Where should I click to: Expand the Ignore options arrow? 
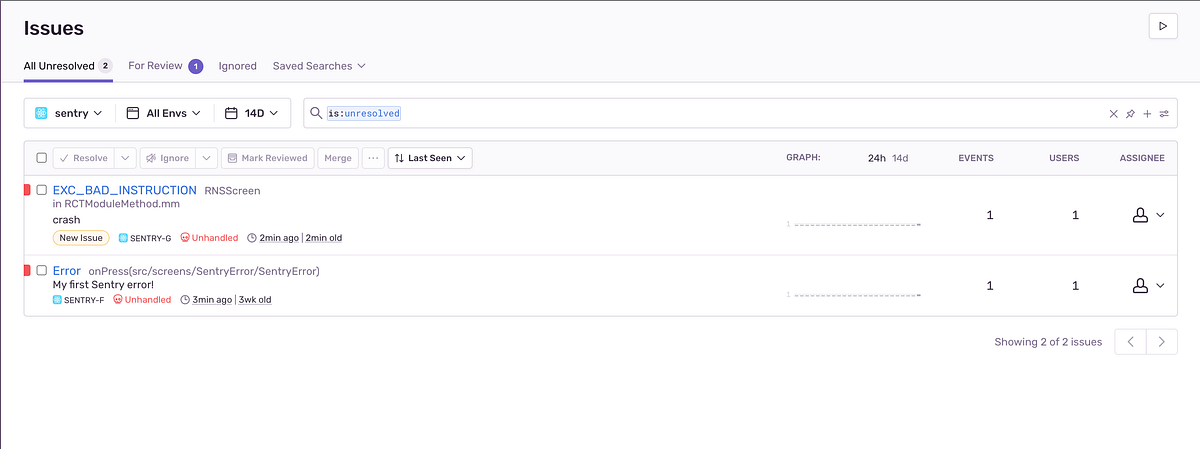pos(206,158)
